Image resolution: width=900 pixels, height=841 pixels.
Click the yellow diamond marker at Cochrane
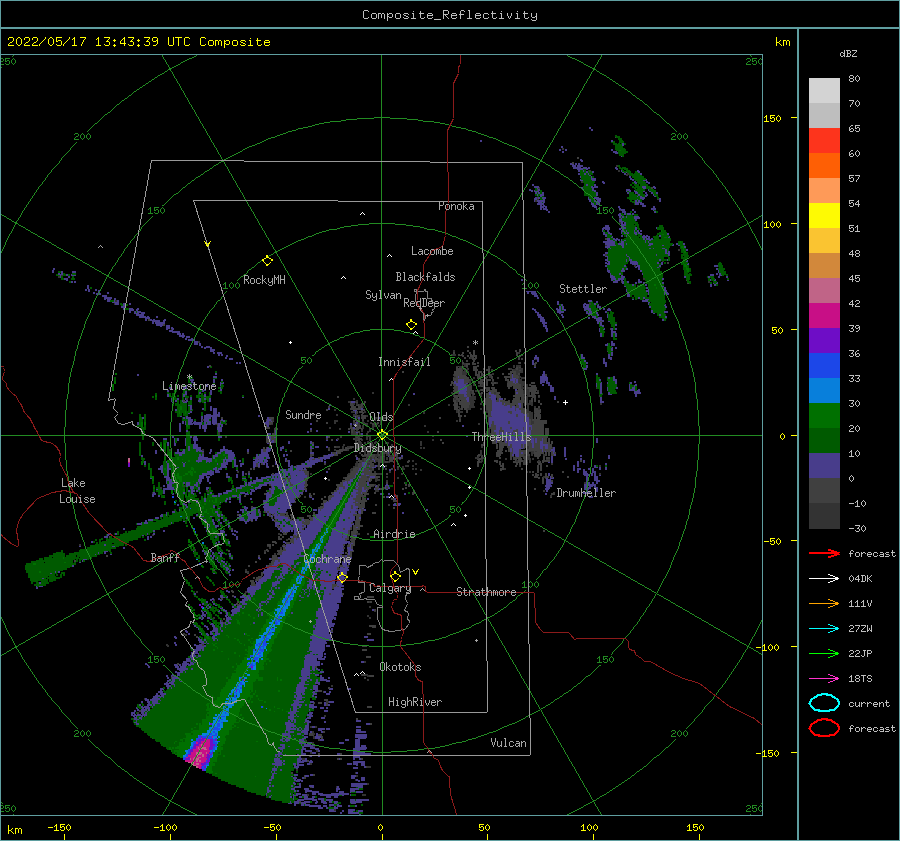(342, 577)
